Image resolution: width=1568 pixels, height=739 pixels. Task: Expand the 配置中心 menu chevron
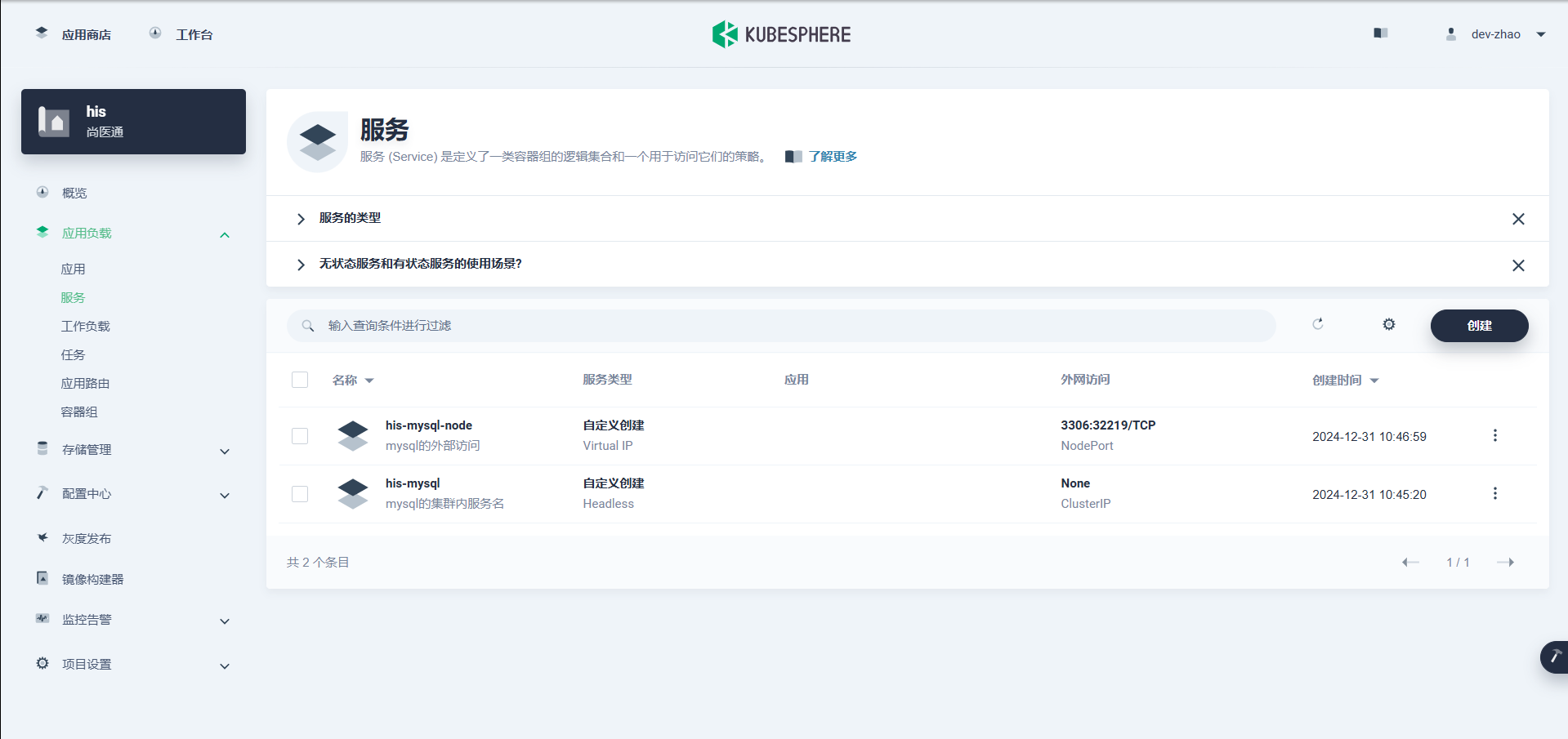tap(225, 496)
